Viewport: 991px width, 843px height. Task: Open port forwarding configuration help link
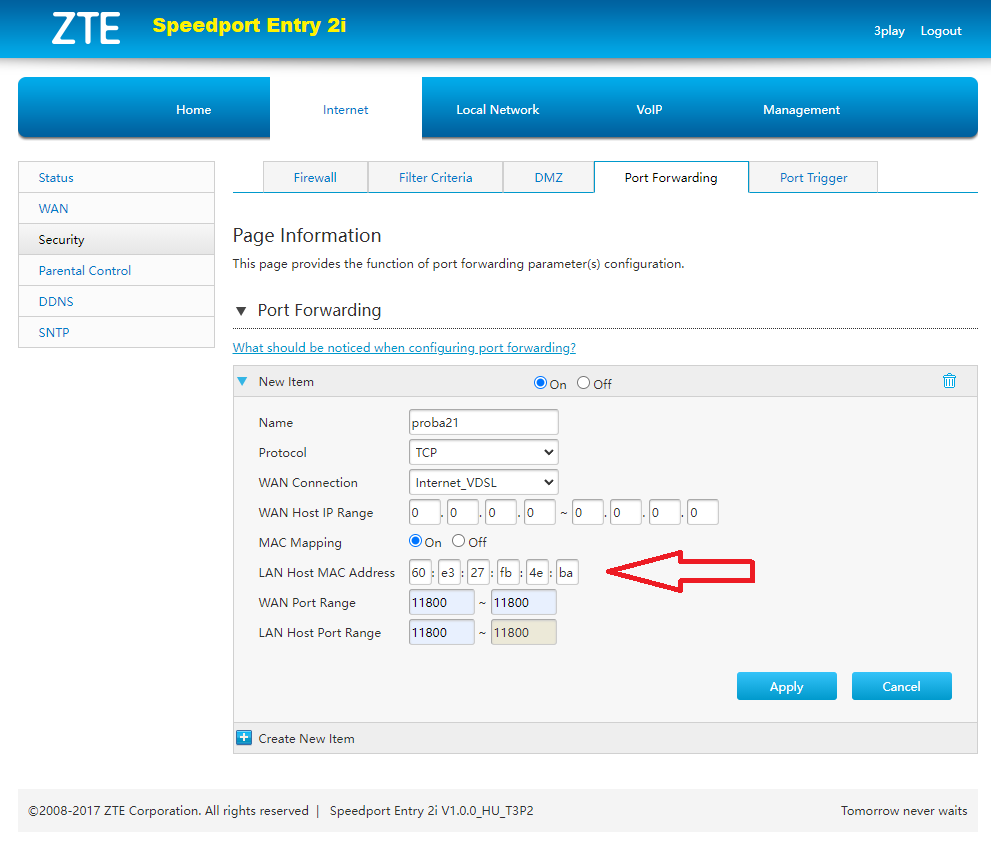(404, 348)
